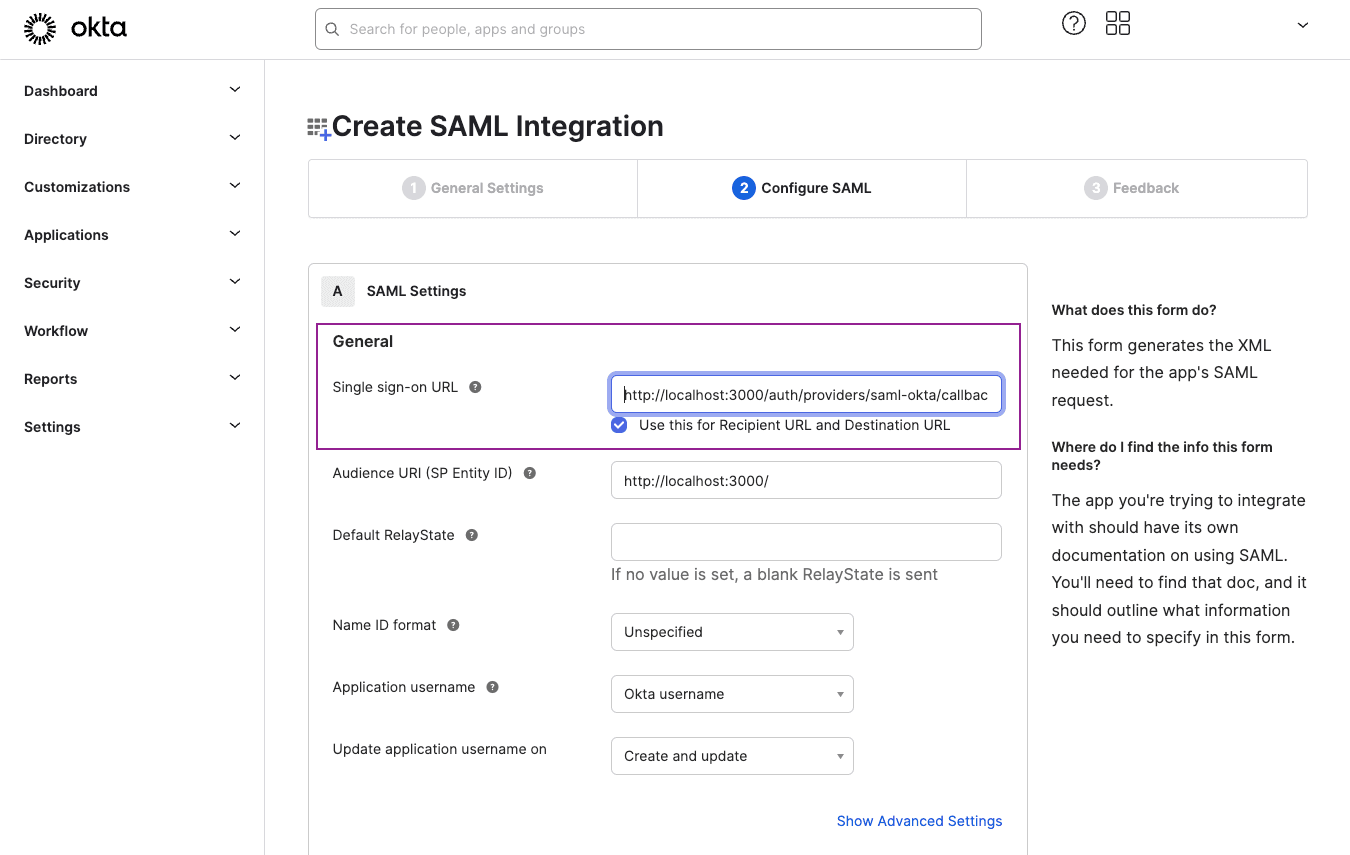This screenshot has height=855, width=1350.
Task: Click help icon beside Default RelayState
Action: 472,535
